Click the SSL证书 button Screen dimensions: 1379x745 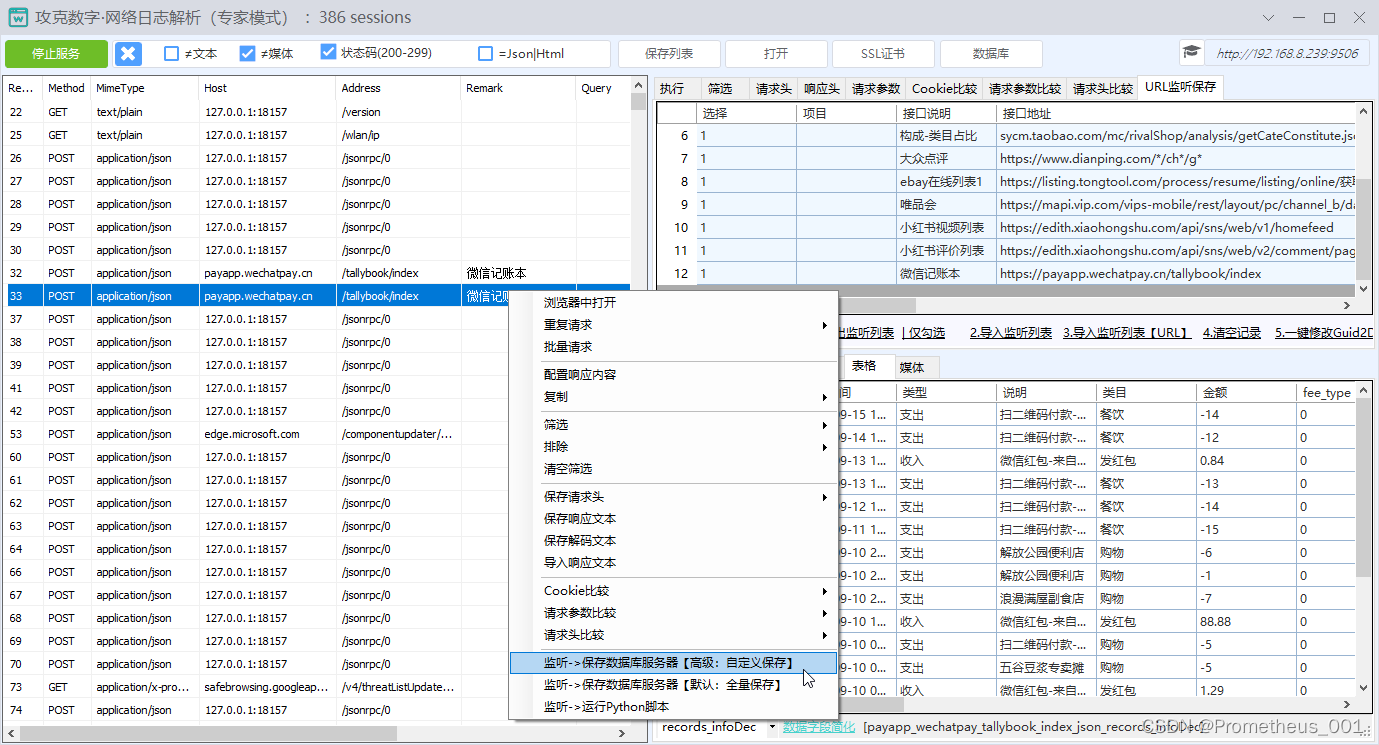(883, 54)
